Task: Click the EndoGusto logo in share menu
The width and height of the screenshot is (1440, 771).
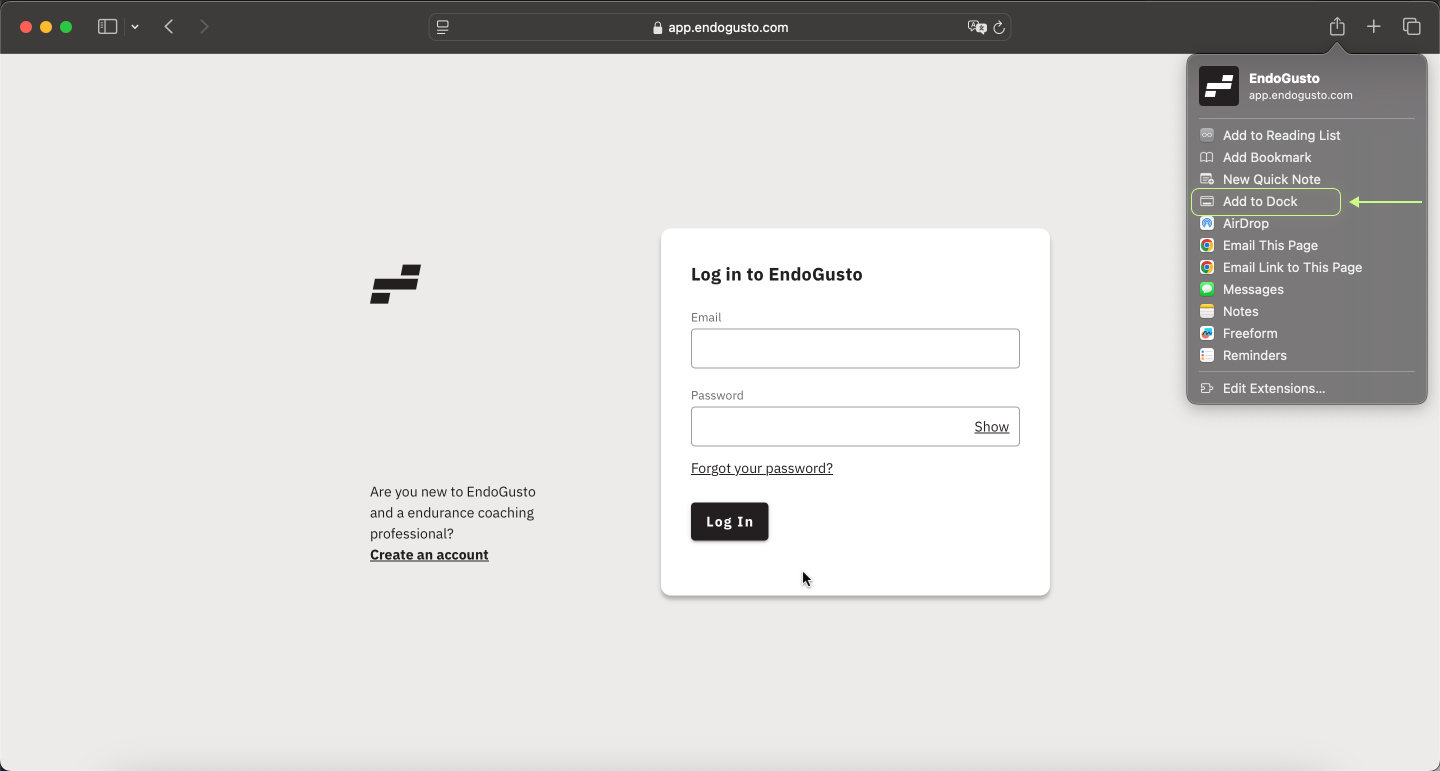Action: click(1219, 86)
